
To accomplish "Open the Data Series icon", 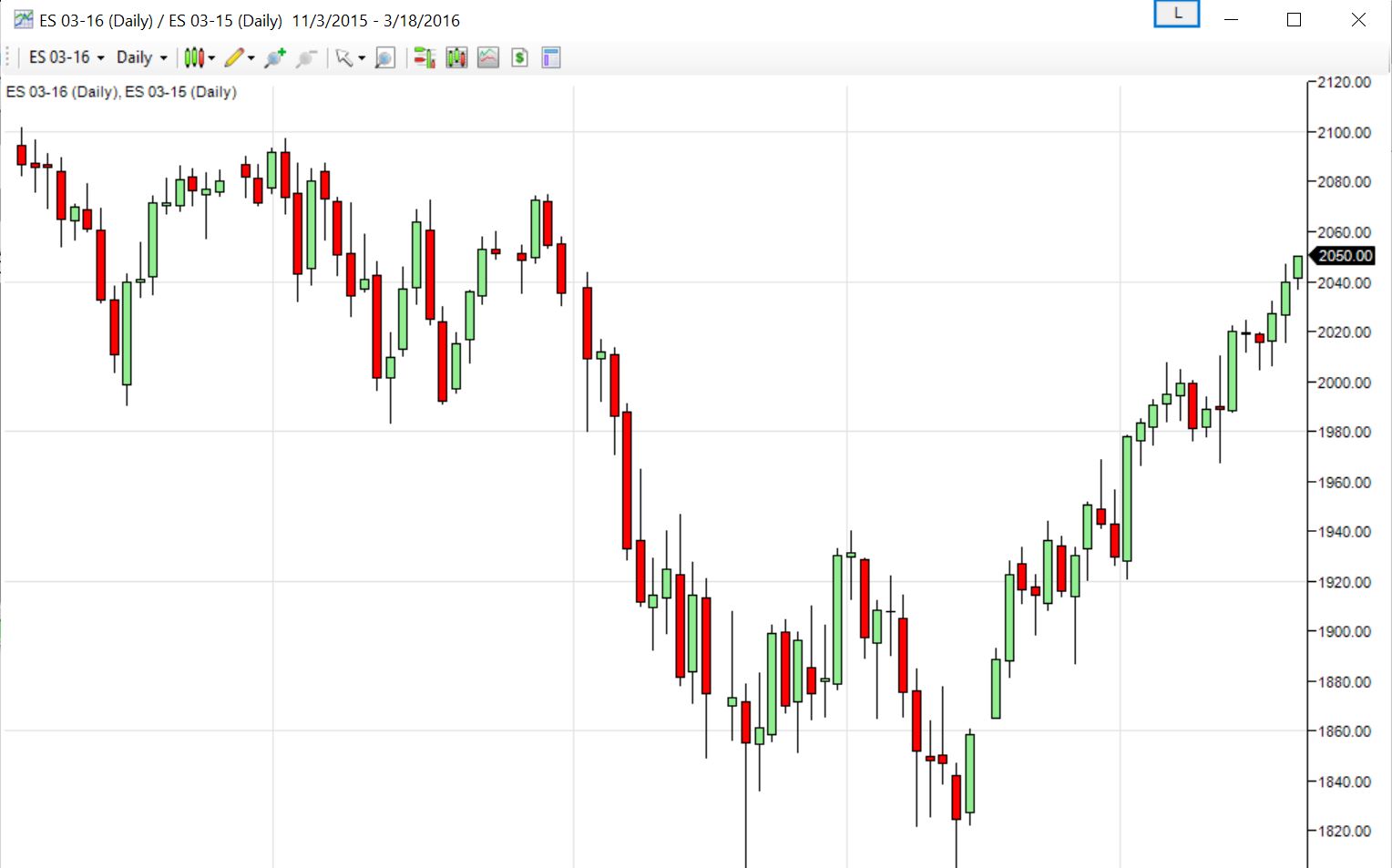I will [x=456, y=58].
